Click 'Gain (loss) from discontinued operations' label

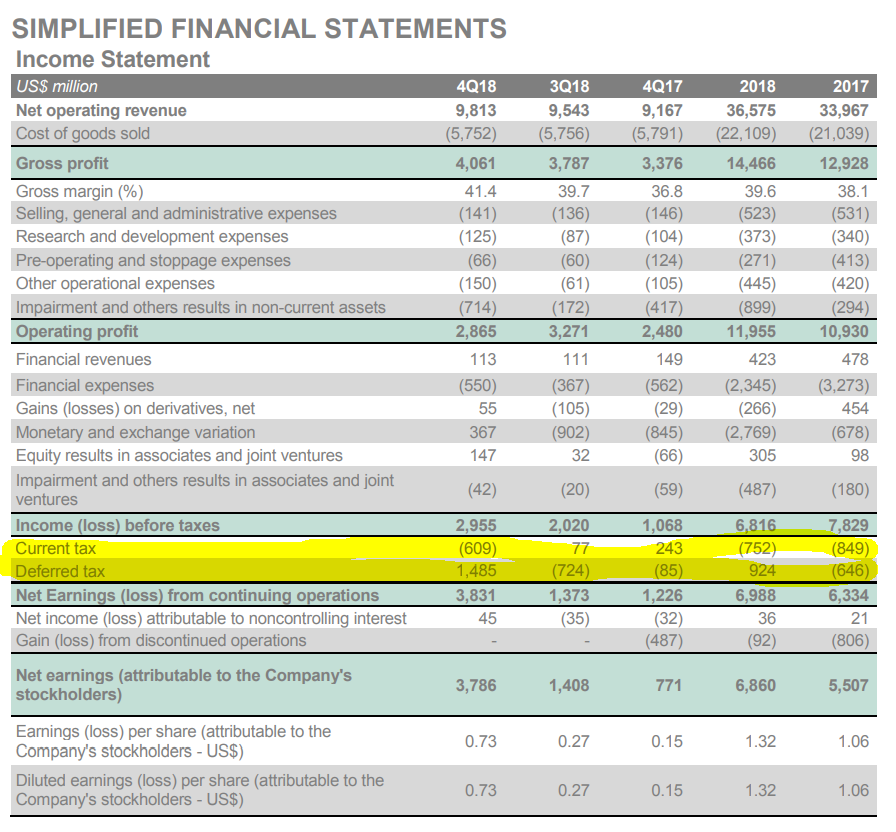[x=161, y=641]
